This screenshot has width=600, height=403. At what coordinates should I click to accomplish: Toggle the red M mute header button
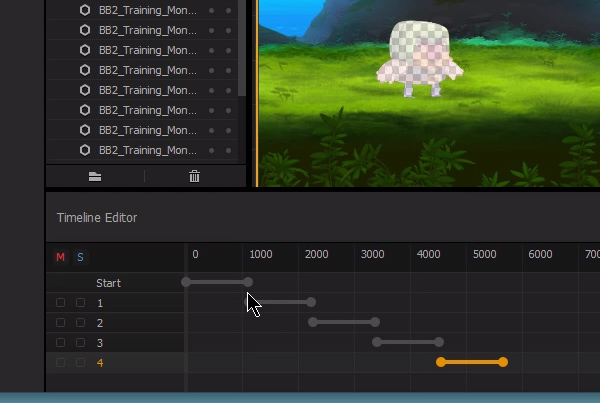click(x=60, y=257)
